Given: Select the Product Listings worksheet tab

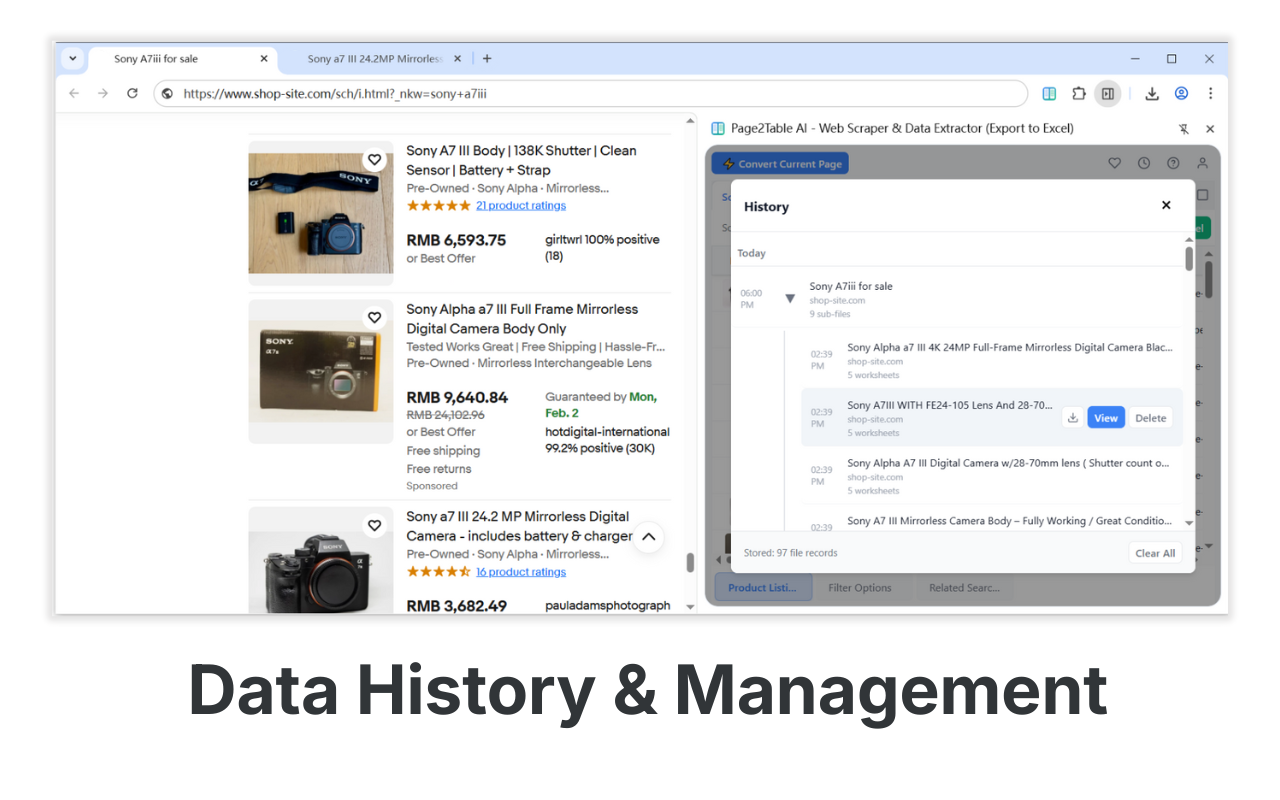Looking at the screenshot, I should pos(762,588).
